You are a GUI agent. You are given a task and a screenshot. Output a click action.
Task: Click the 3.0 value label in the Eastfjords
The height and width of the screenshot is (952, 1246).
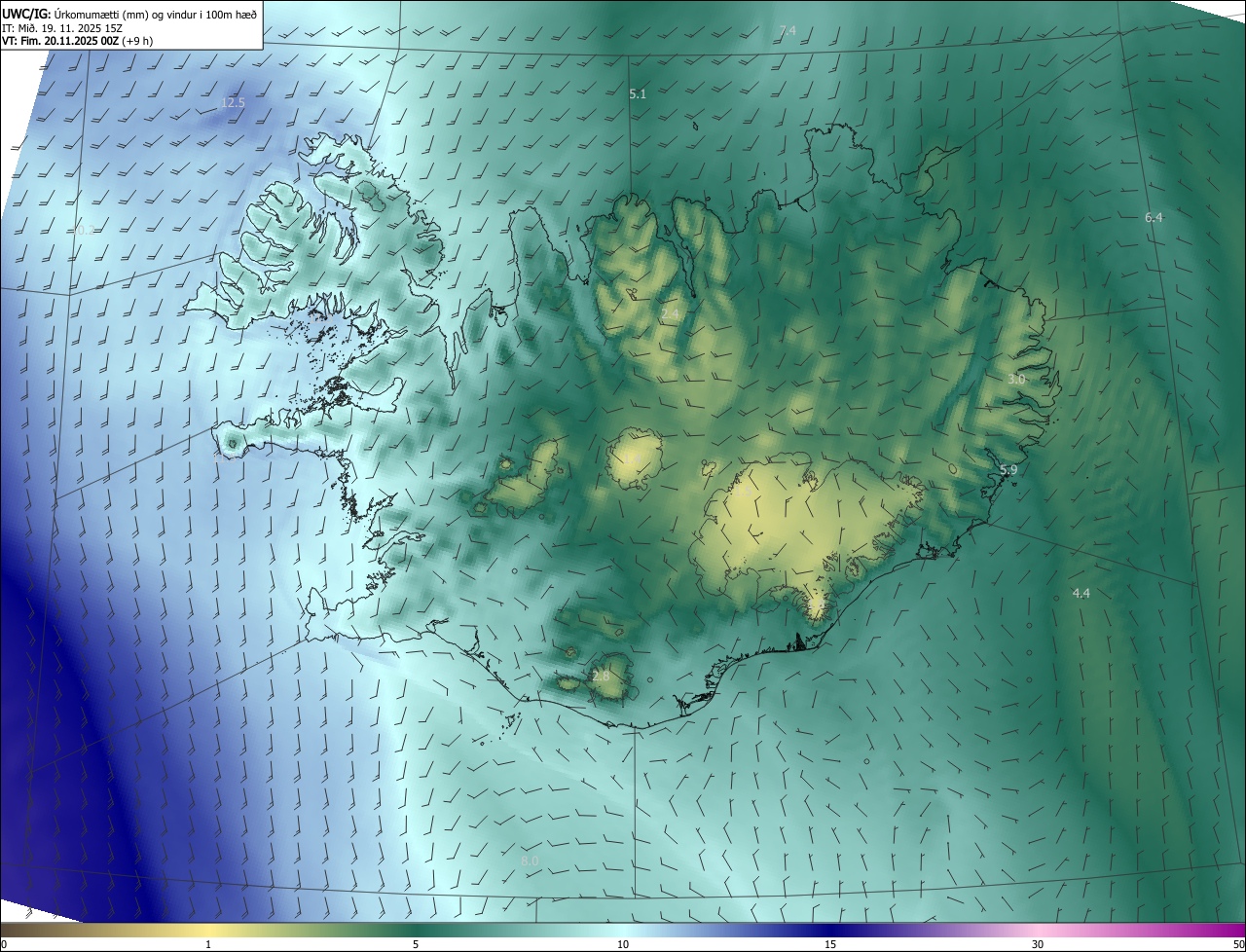pyautogui.click(x=1016, y=379)
